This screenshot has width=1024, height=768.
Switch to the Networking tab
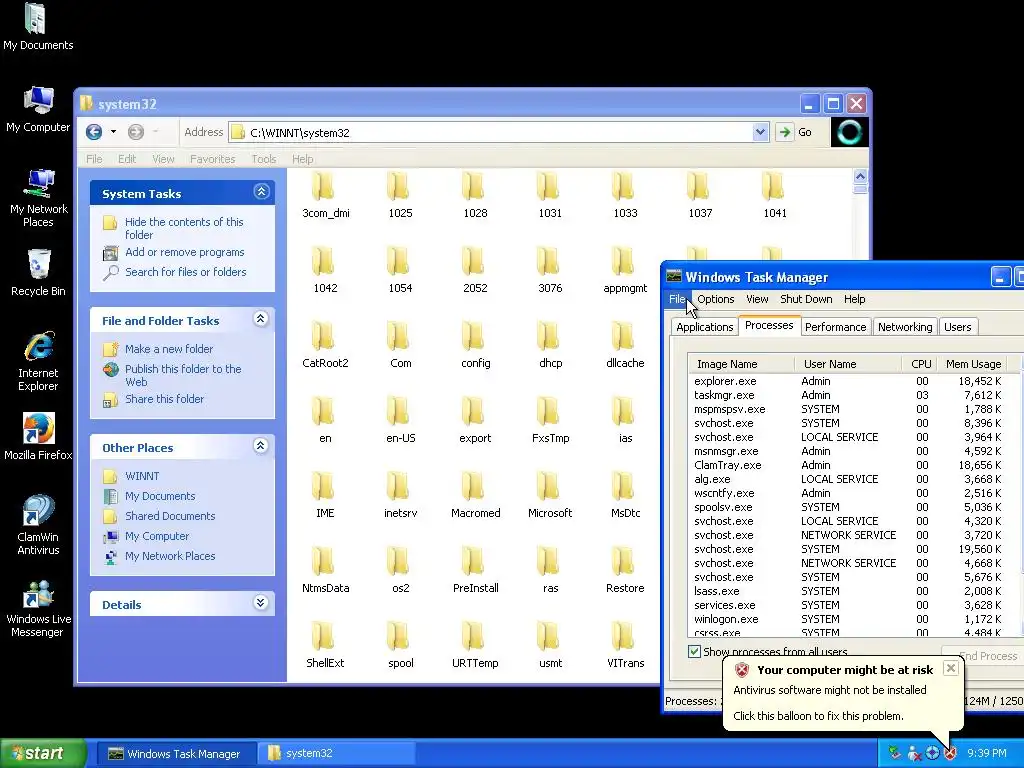click(x=905, y=327)
